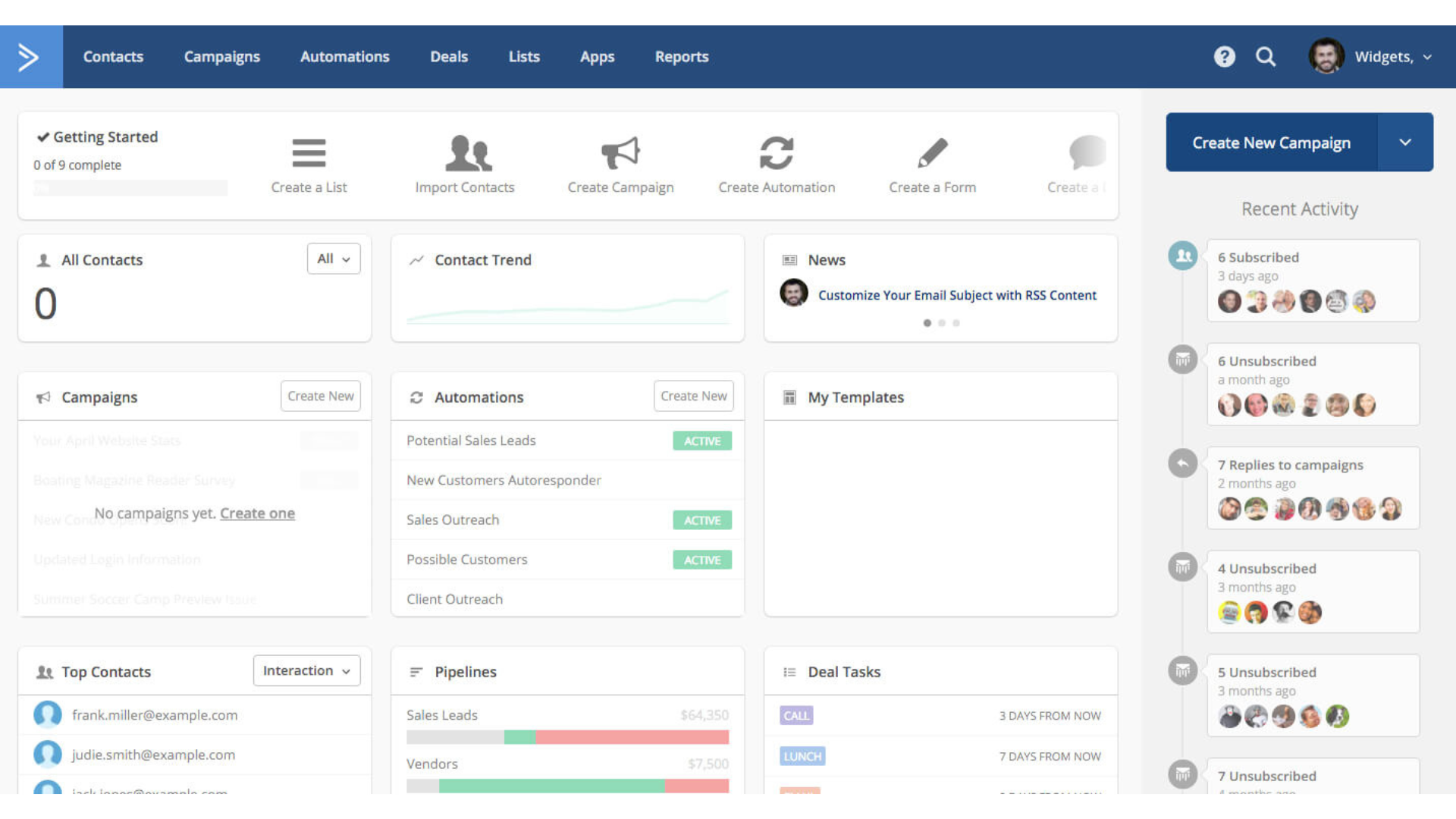Expand the Interaction dropdown in Top Contacts
The image size is (1456, 819).
[306, 671]
